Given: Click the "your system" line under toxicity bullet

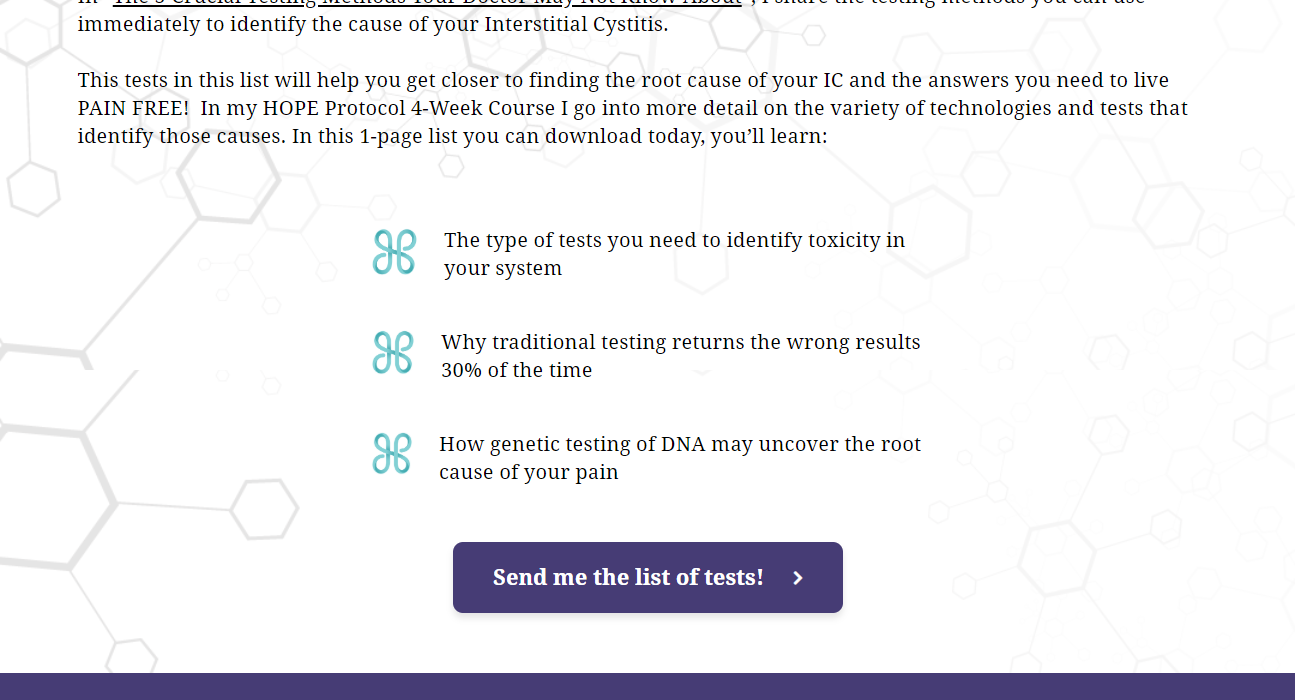Looking at the screenshot, I should click(x=503, y=268).
